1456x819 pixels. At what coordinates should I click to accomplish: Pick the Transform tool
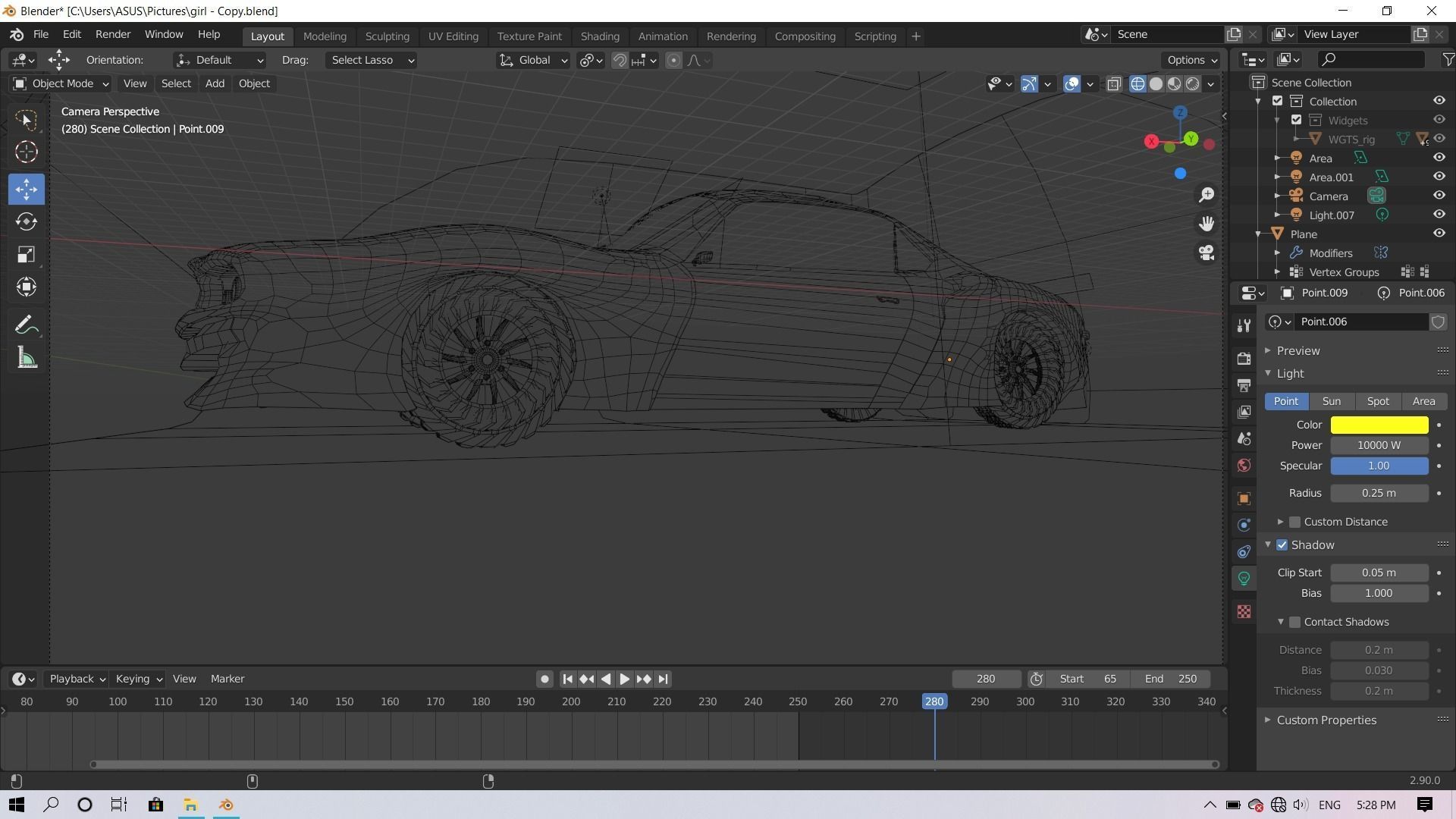point(27,287)
